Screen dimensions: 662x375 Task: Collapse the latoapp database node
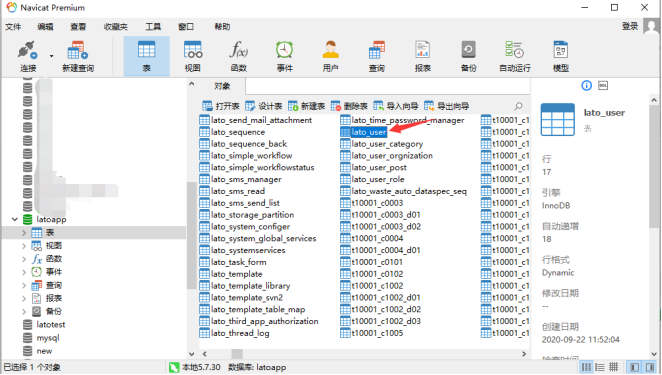coord(15,219)
